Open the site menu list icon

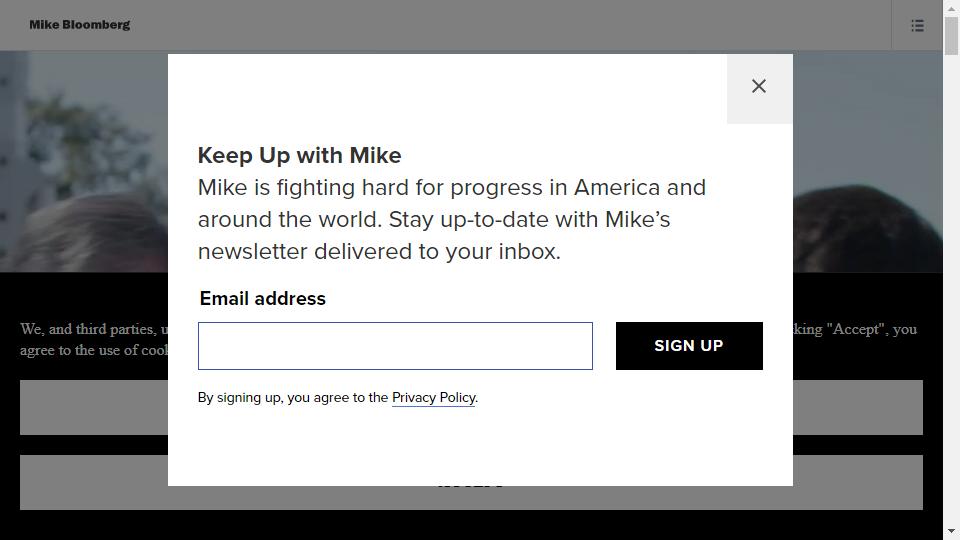click(x=917, y=25)
